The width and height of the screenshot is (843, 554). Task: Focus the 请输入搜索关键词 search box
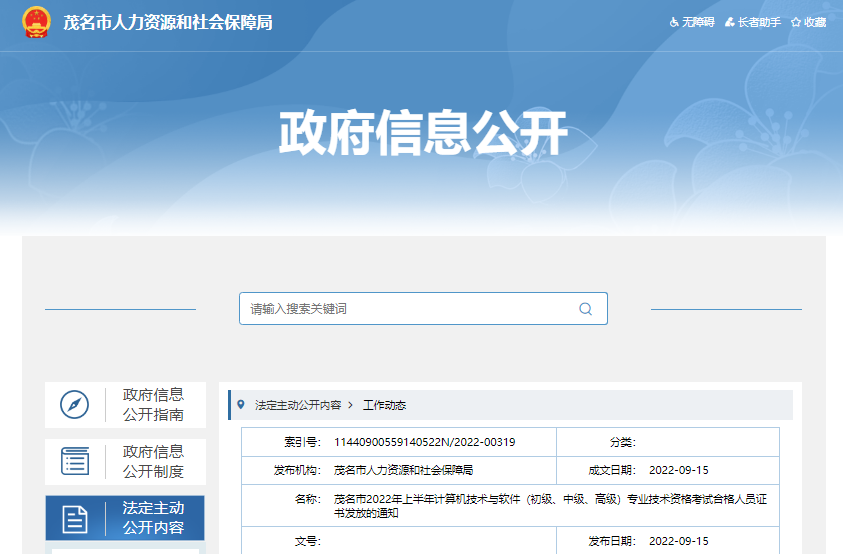click(410, 309)
